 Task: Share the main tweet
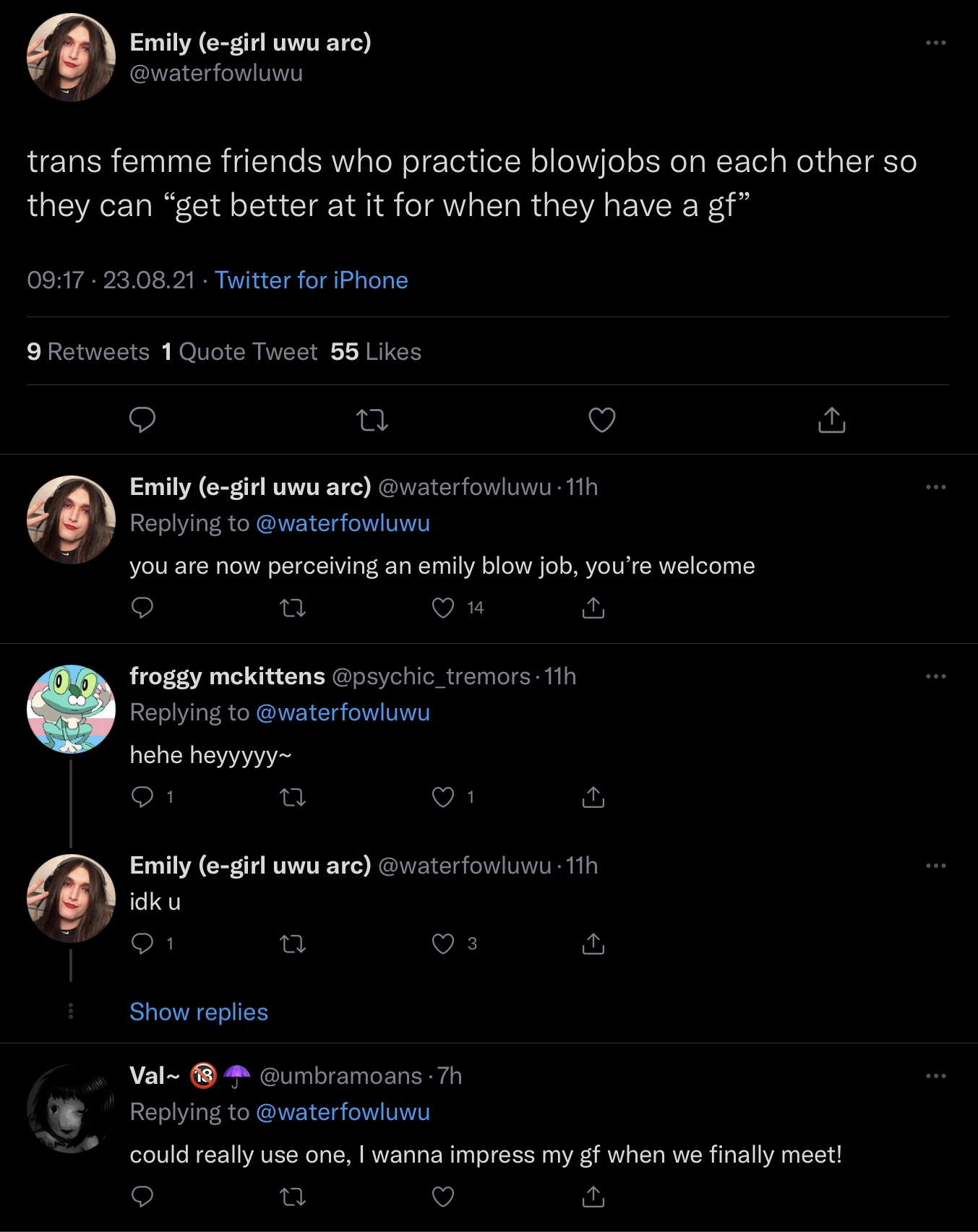pyautogui.click(x=831, y=419)
